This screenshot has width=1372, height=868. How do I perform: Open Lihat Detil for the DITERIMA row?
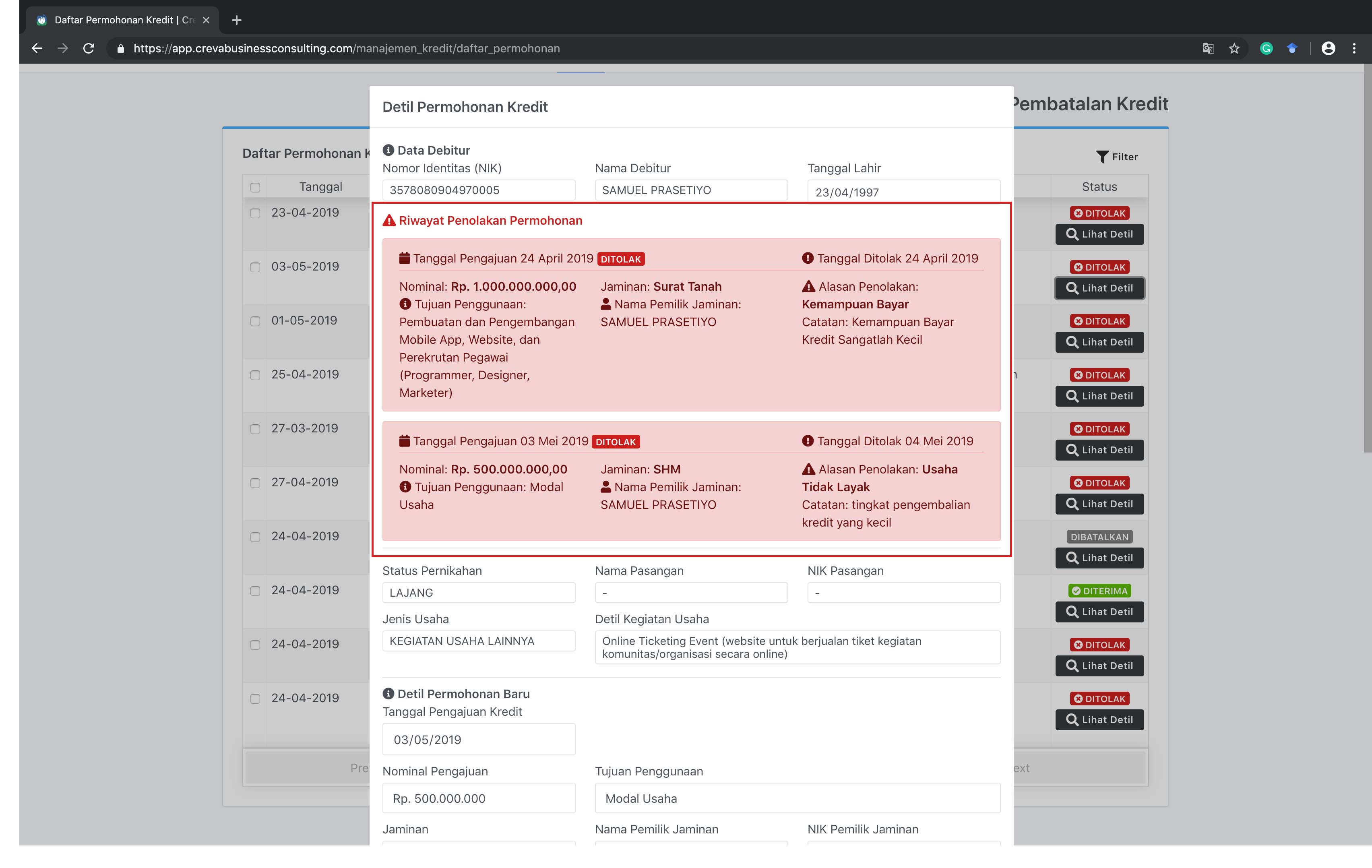pos(1099,612)
